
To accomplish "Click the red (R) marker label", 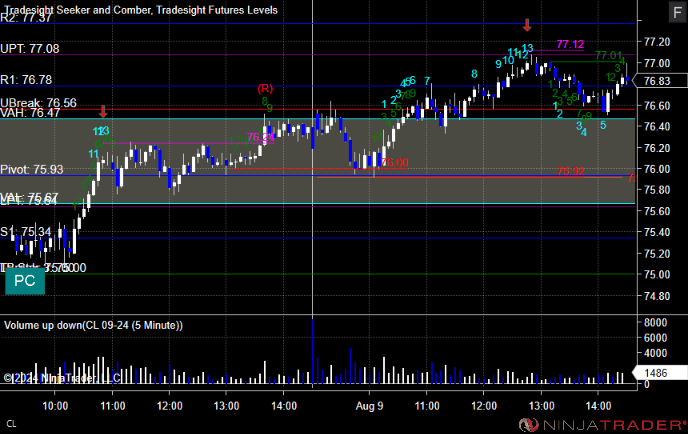I will tap(265, 89).
